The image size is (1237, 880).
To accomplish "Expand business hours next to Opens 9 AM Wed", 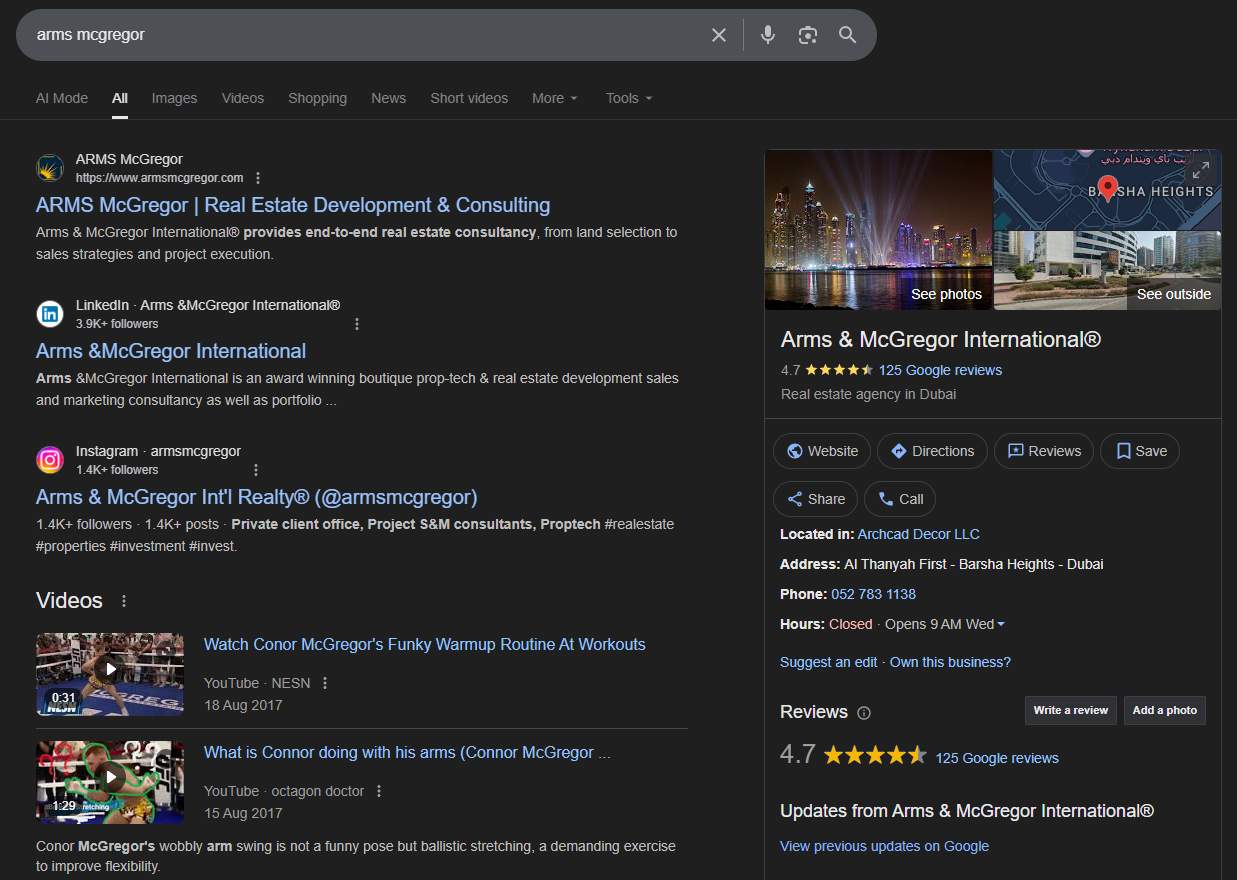I will [1001, 624].
